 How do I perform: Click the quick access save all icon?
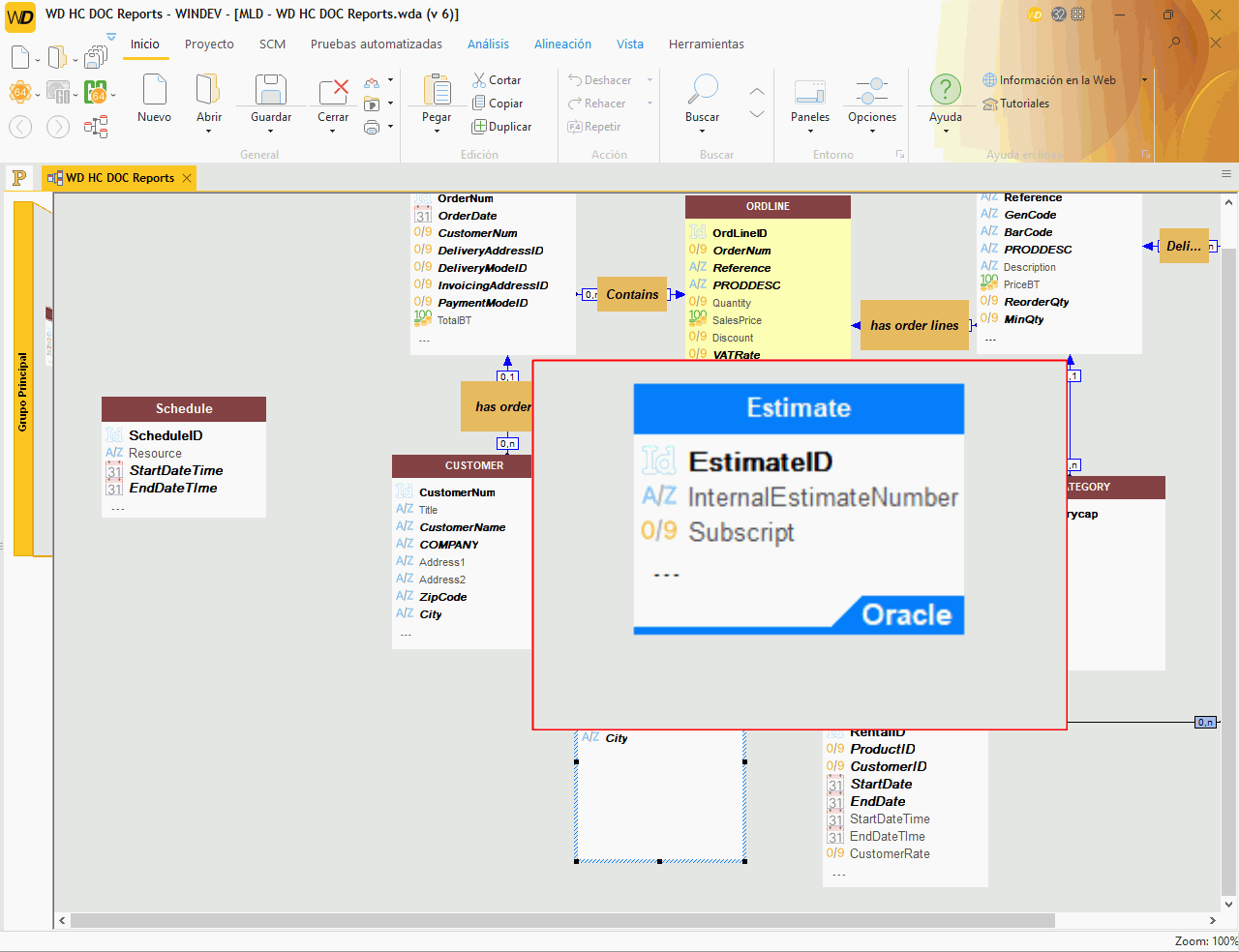pos(96,57)
